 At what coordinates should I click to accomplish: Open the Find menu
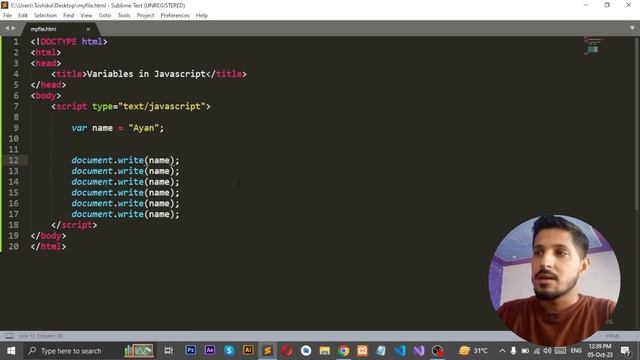click(x=69, y=16)
